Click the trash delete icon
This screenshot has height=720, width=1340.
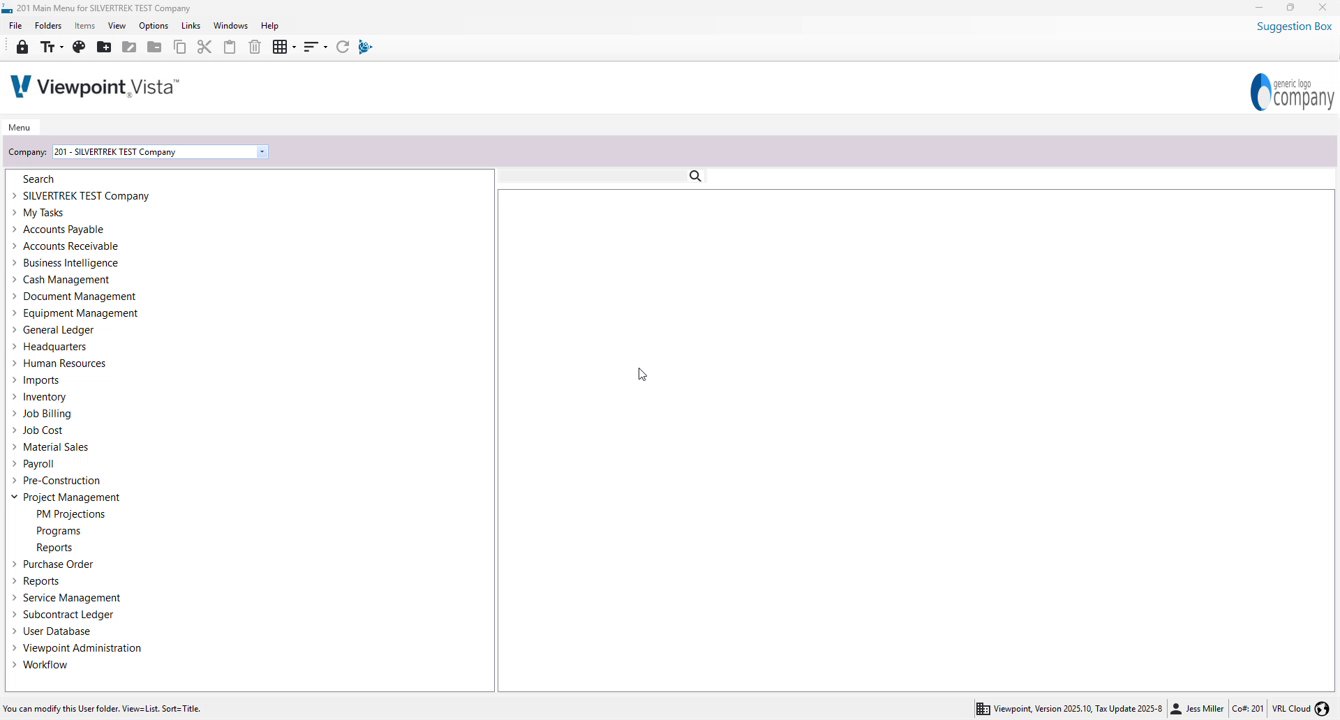255,47
